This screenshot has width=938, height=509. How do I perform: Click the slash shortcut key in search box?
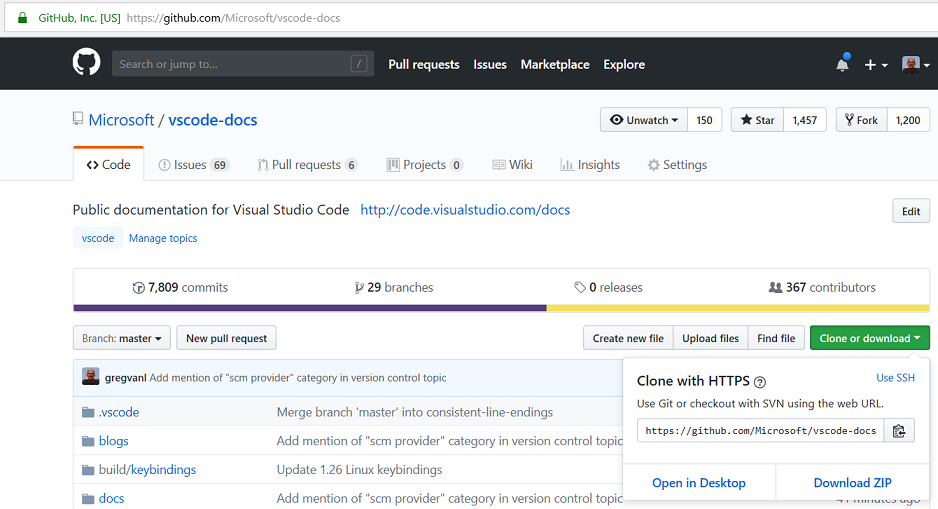(x=358, y=63)
